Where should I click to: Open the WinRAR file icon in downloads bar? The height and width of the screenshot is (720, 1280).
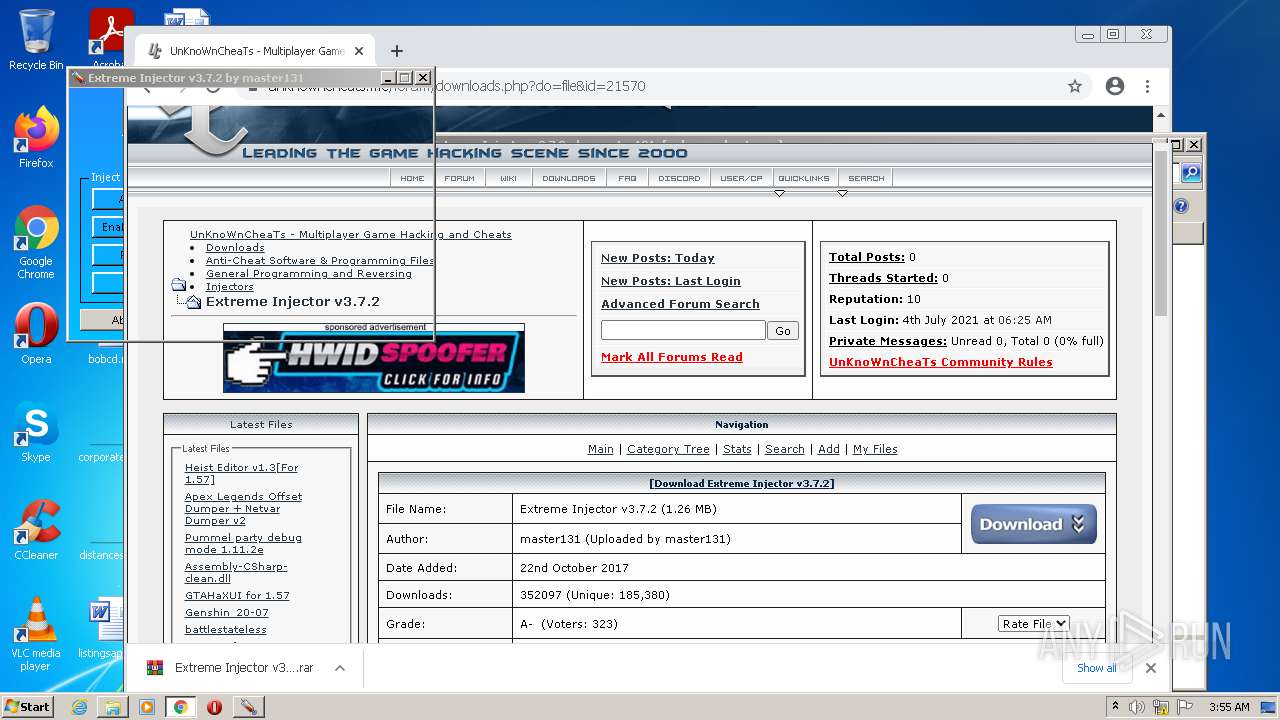(x=155, y=668)
